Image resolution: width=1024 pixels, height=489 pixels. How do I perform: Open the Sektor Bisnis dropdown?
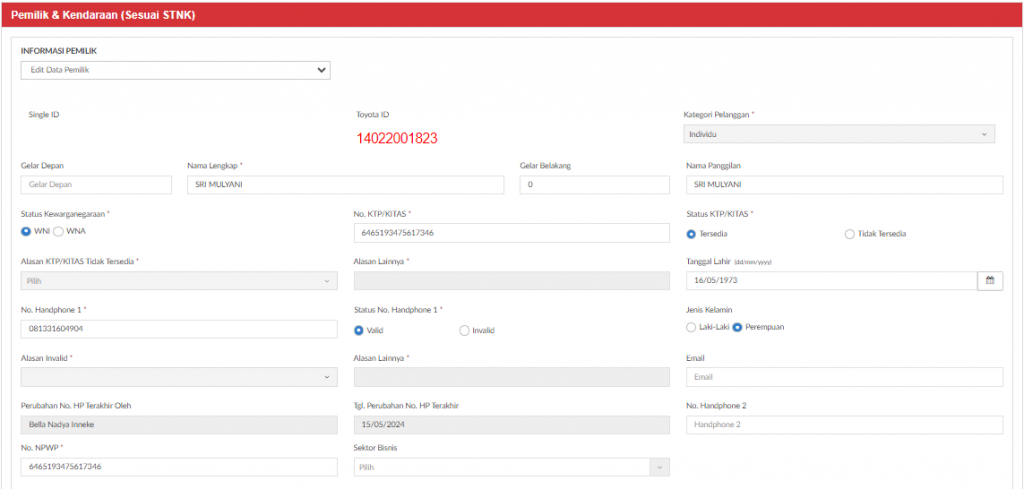[x=511, y=467]
